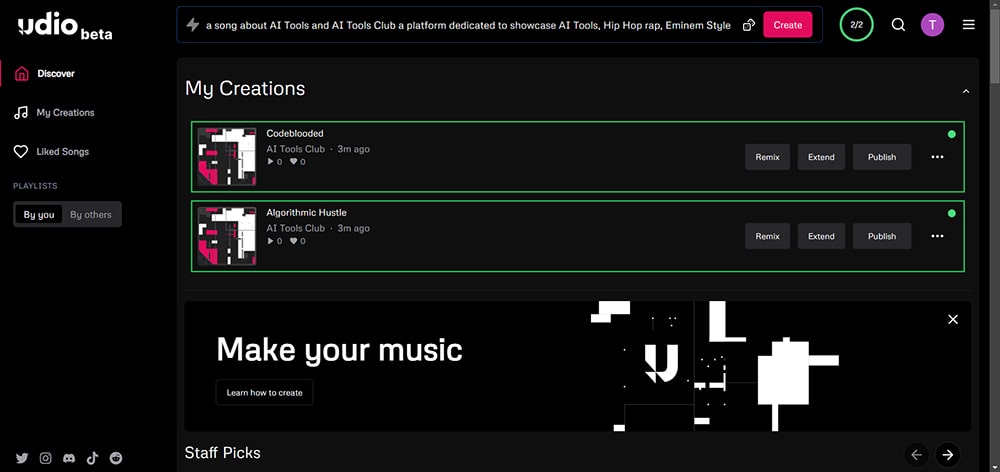Show playlists By others
The height and width of the screenshot is (472, 1000).
(91, 214)
